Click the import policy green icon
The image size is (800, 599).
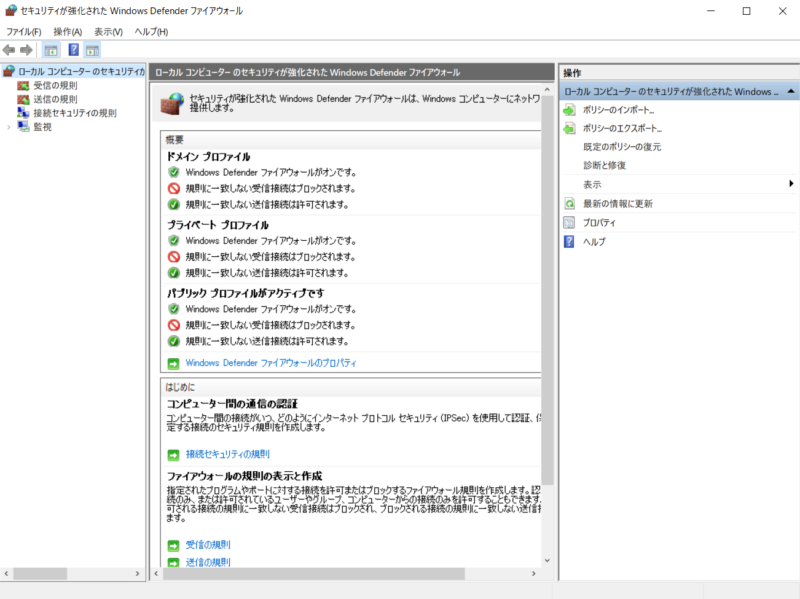coord(569,110)
